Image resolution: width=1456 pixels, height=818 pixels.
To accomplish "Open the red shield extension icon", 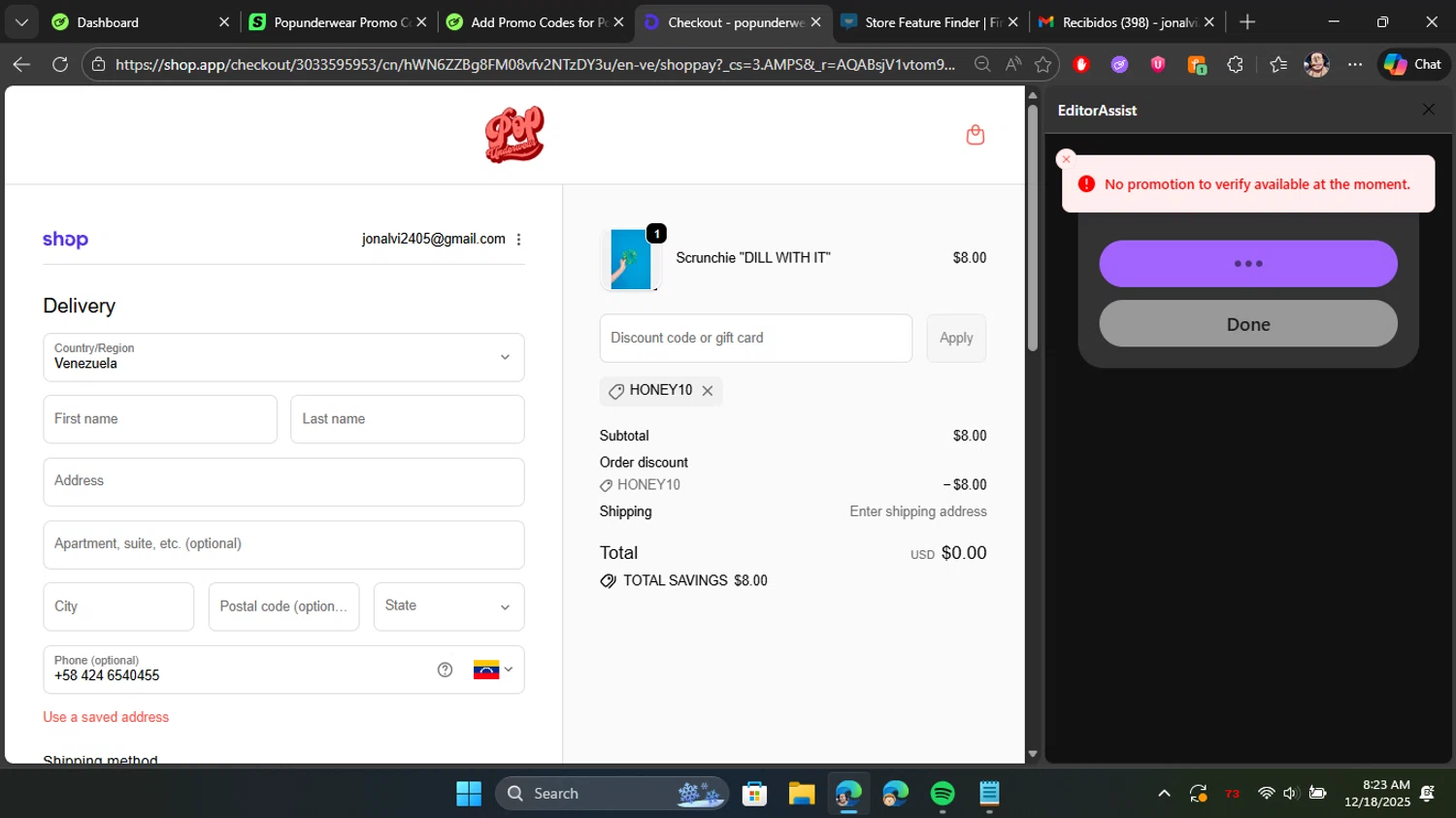I will 1081,64.
